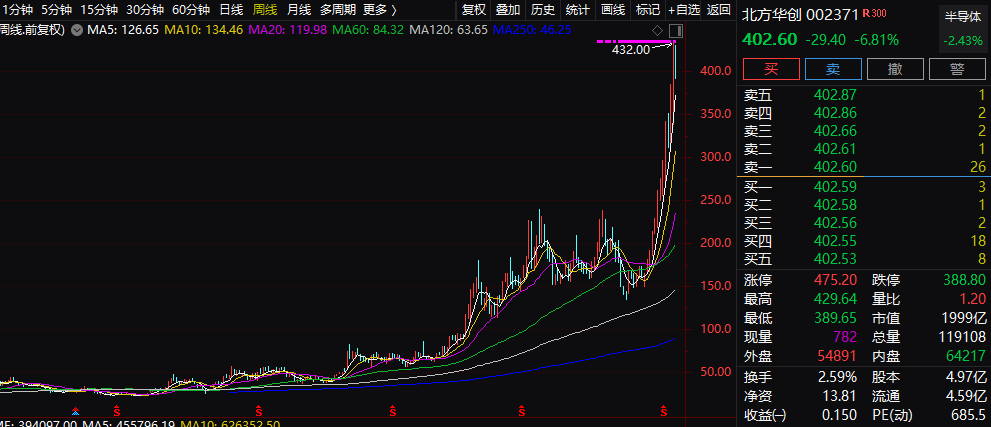Select the 买二 402.58 order row
This screenshot has height=427, width=991.
(x=864, y=205)
